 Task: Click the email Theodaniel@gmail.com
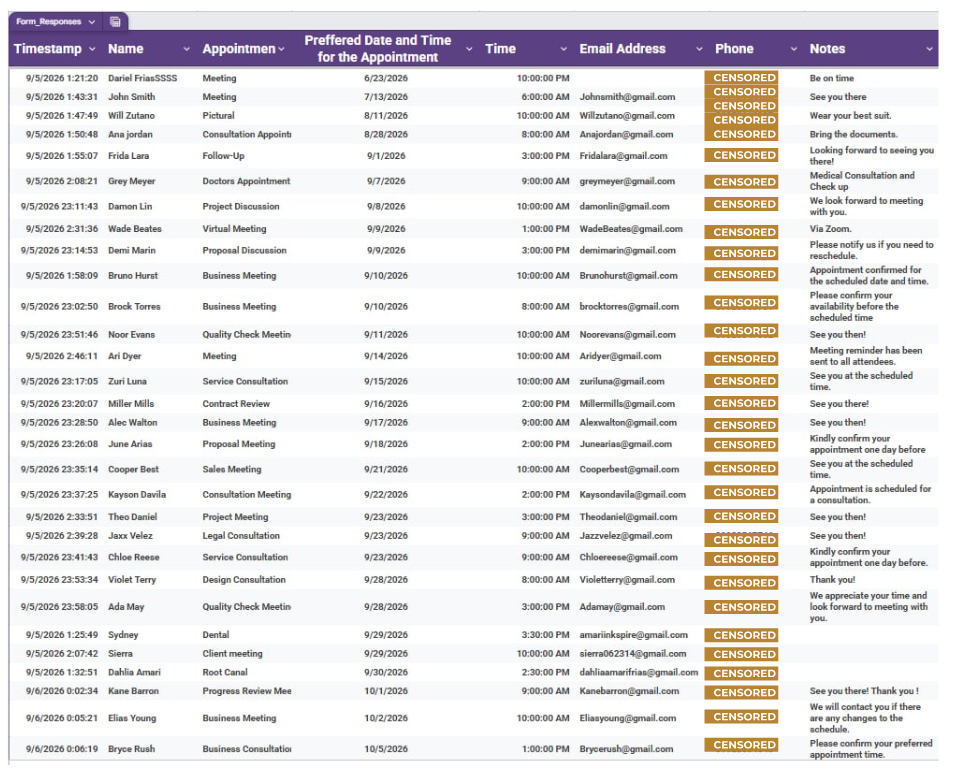point(628,517)
